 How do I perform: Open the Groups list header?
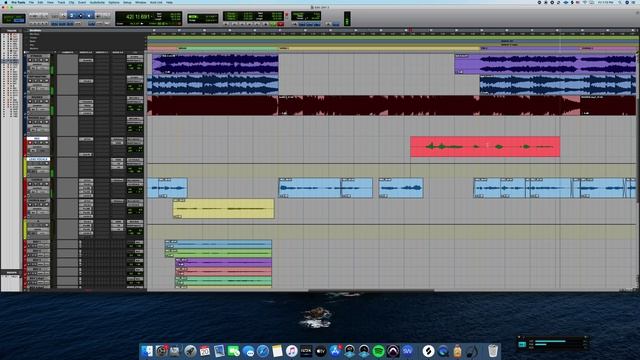(11, 272)
